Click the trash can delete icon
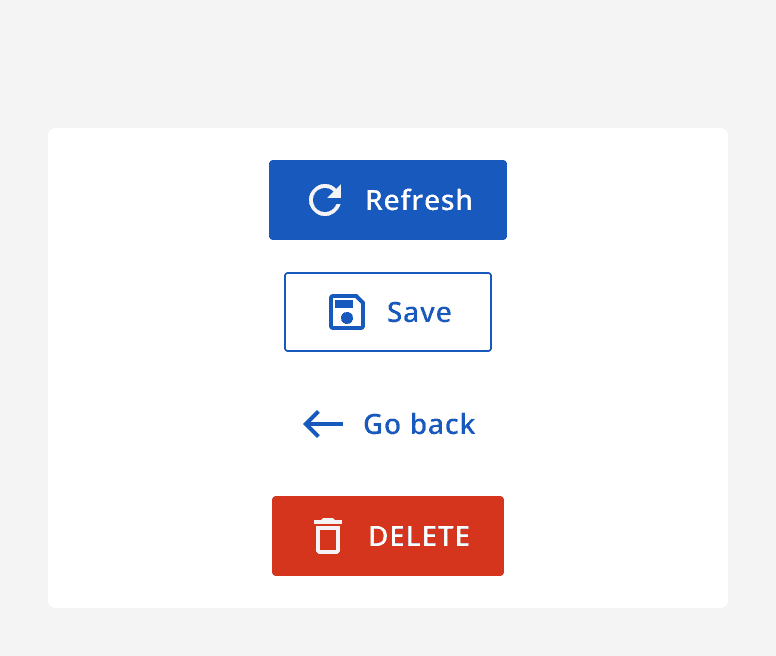 [x=328, y=536]
